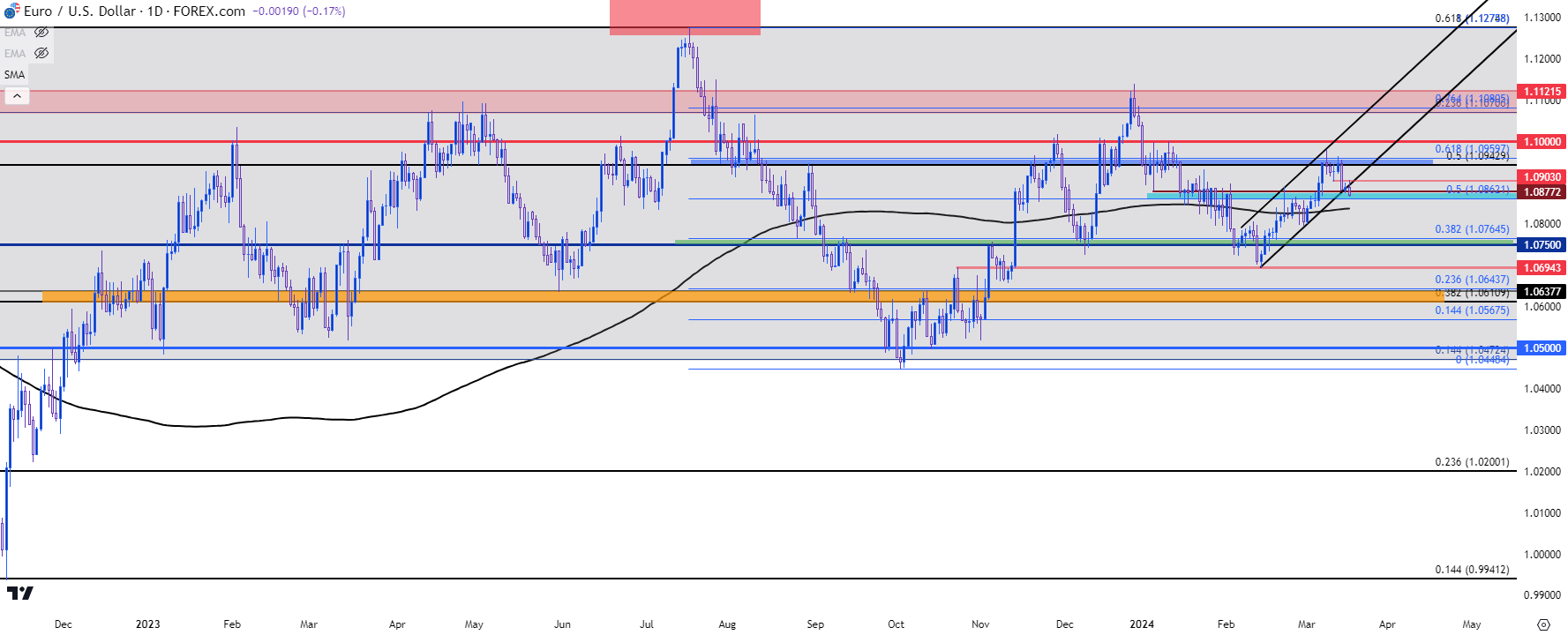Select the 0.144 (0.99412) Fibonacci label
The image size is (1568, 635).
pyautogui.click(x=1472, y=570)
